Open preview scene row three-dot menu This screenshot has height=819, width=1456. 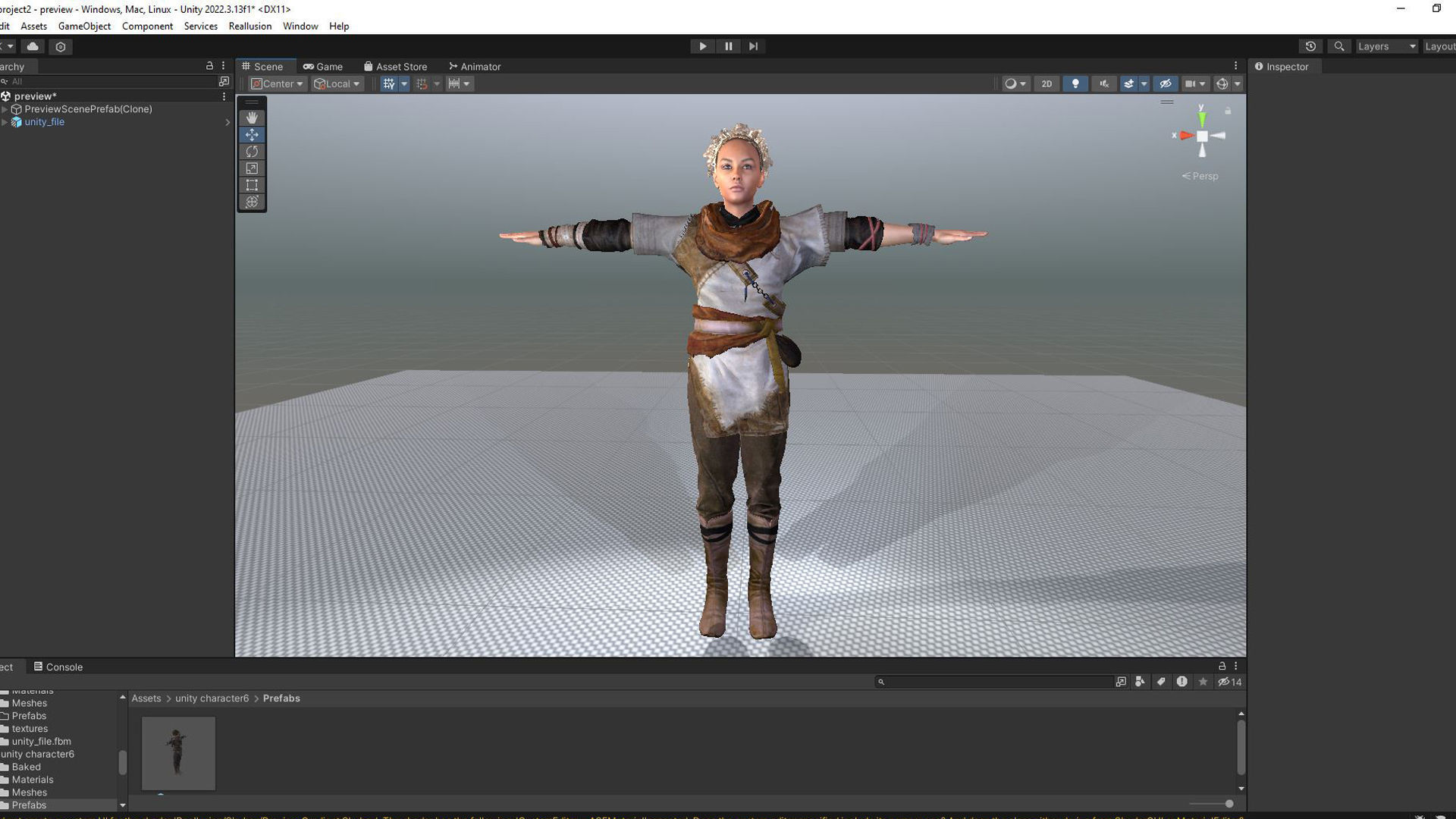tap(224, 96)
